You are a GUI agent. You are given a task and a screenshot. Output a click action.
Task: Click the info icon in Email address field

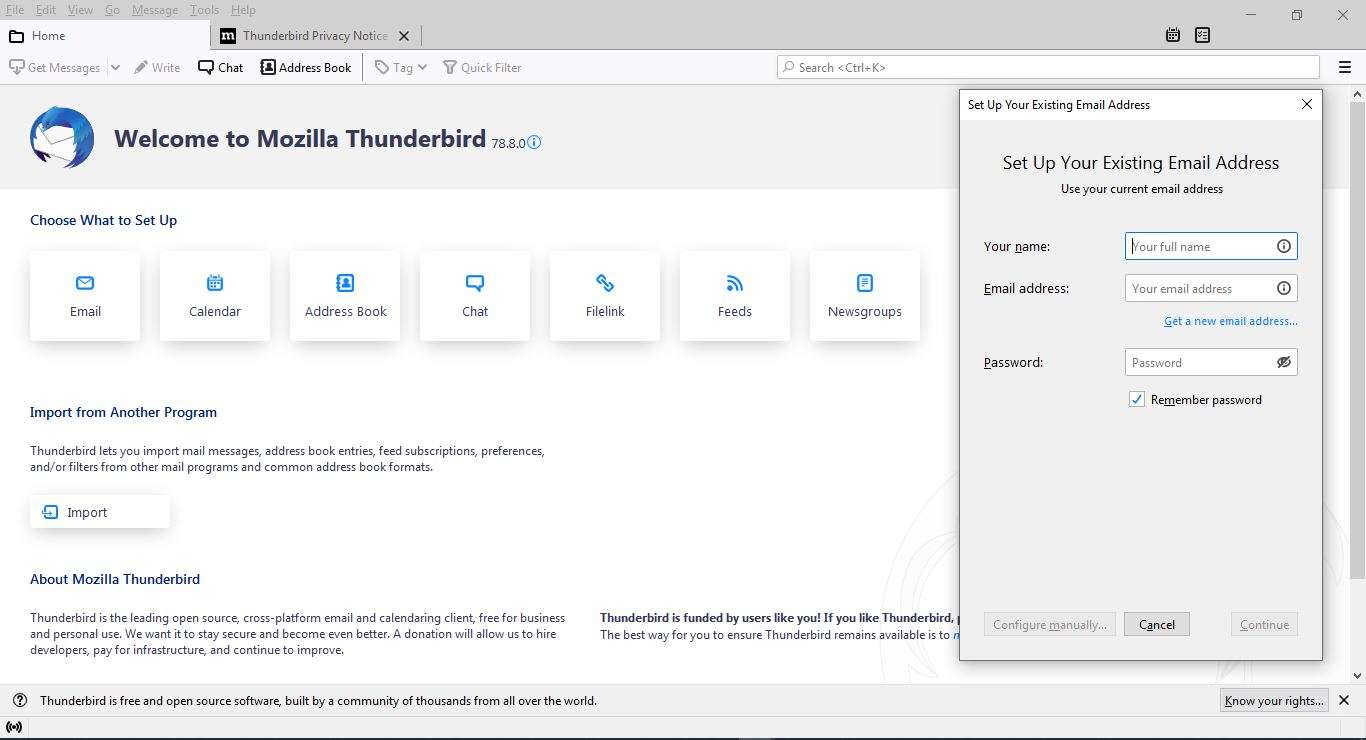click(1284, 288)
